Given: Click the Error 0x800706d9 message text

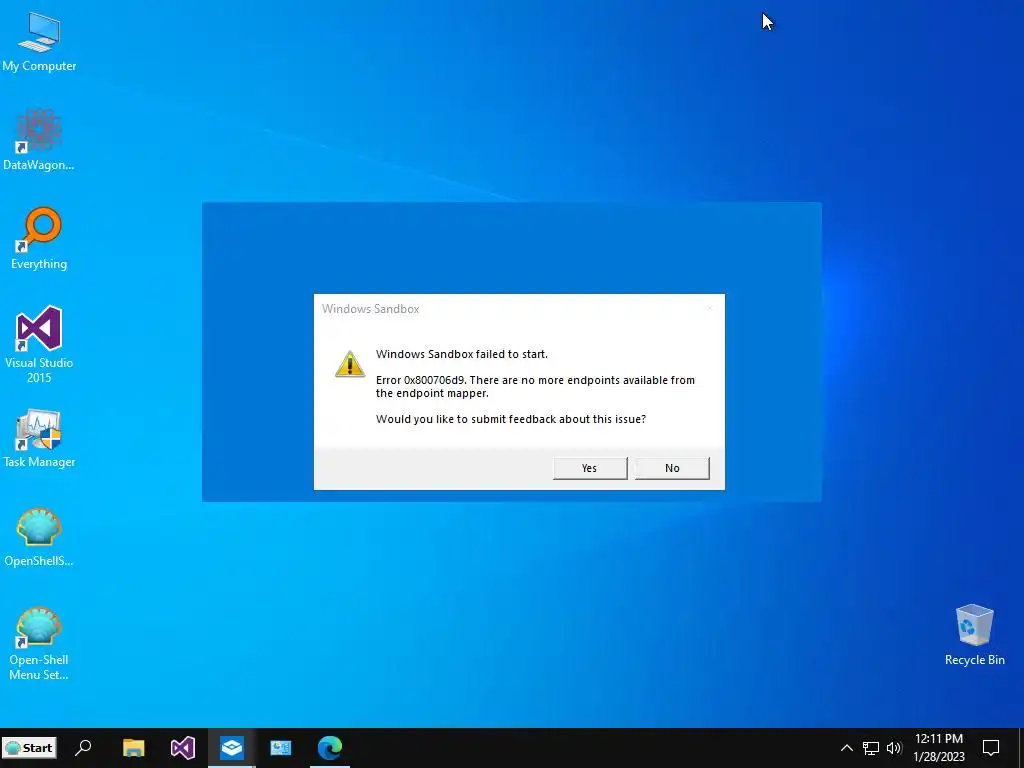Looking at the screenshot, I should coord(536,387).
